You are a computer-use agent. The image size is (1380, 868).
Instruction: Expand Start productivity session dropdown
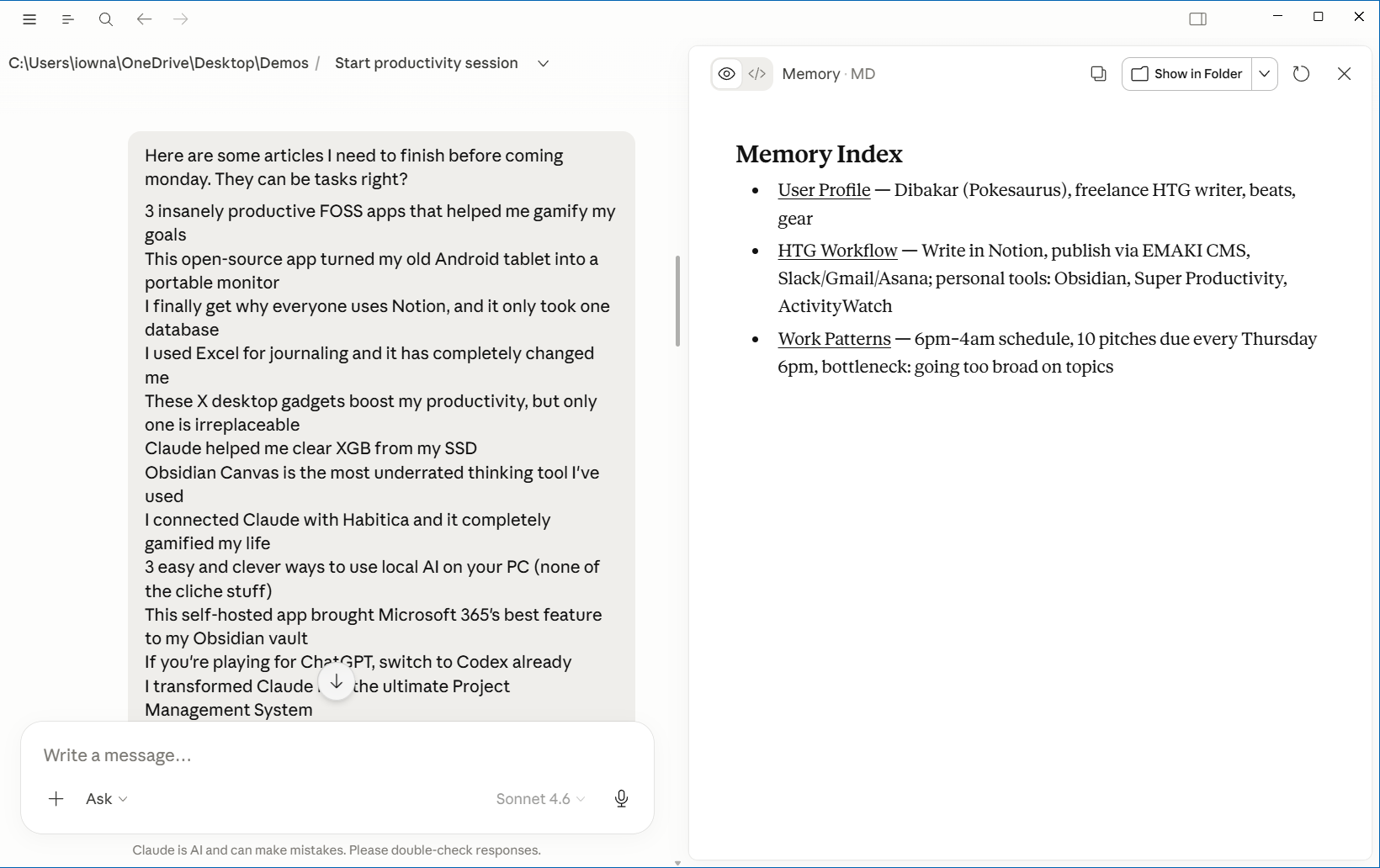[x=544, y=63]
